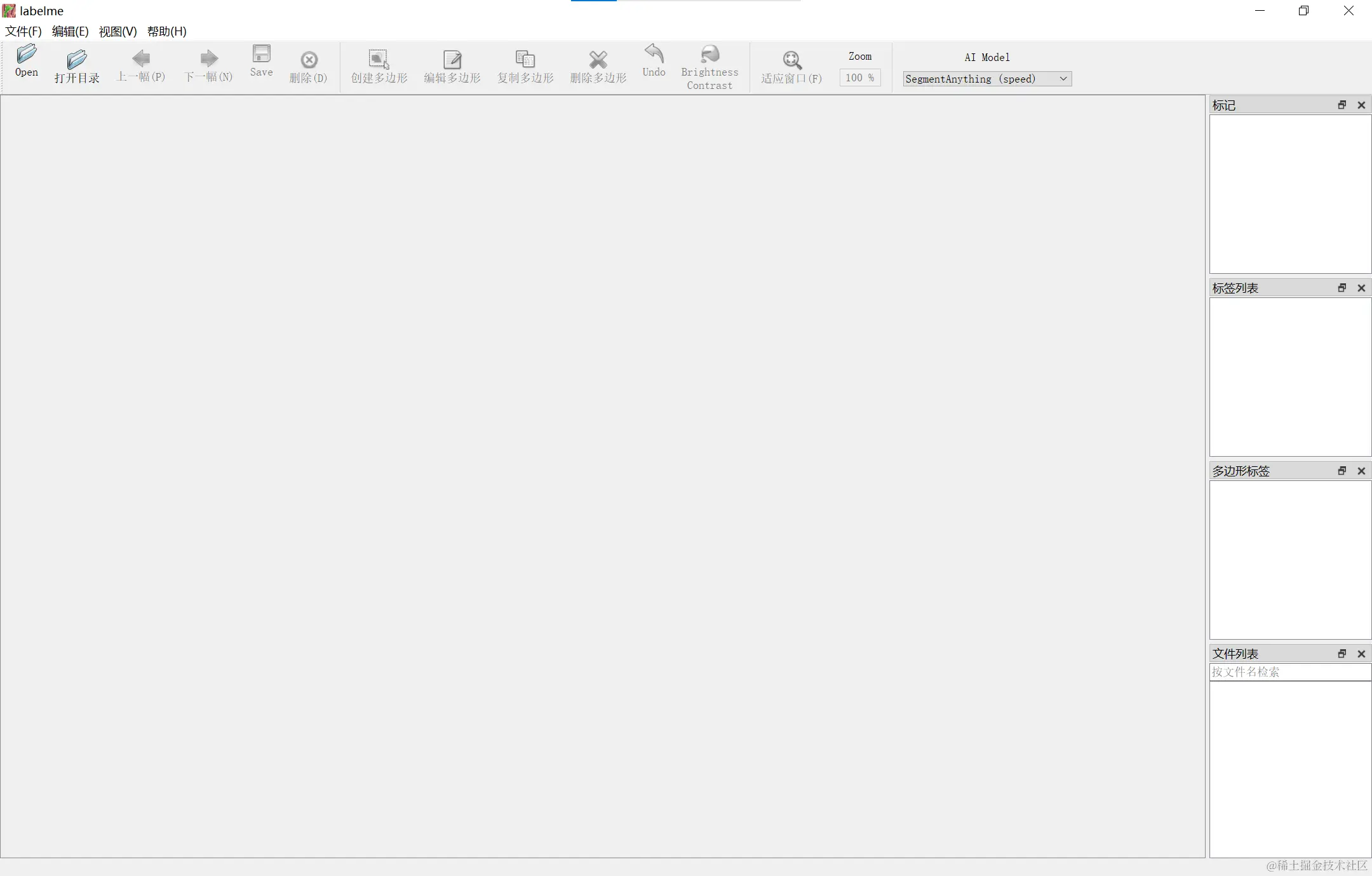Float the 标记 panel
The width and height of the screenshot is (1372, 876).
coord(1342,105)
